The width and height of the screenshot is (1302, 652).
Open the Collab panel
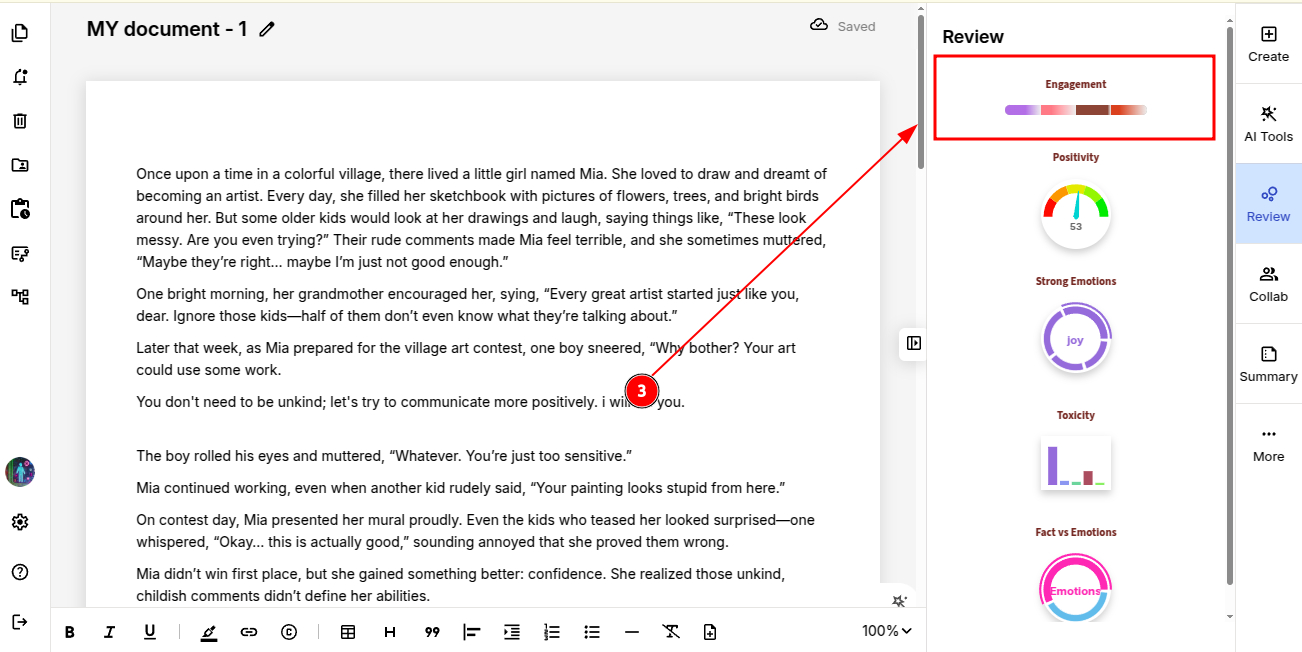click(x=1268, y=284)
